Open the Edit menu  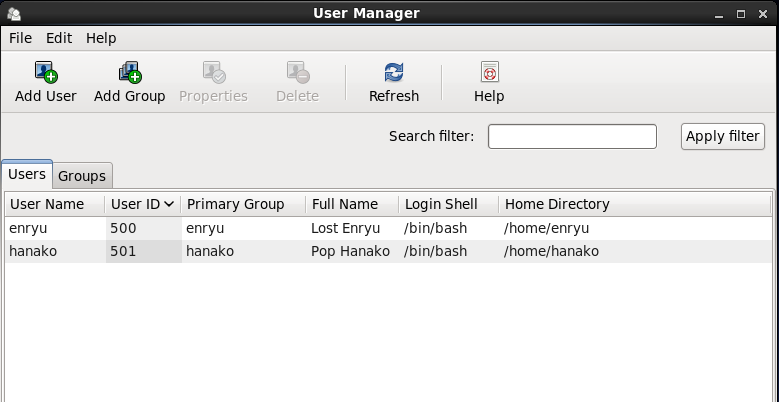[x=59, y=38]
